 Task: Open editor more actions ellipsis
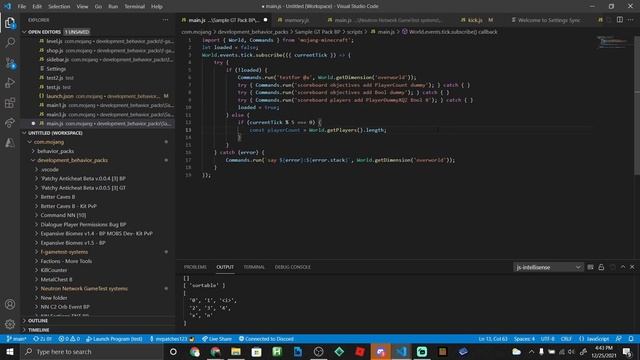pos(631,20)
